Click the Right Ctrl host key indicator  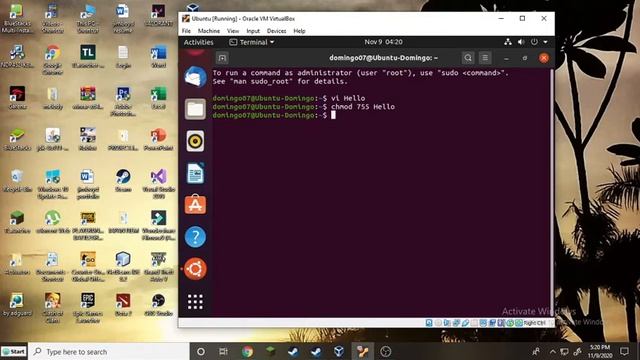pos(534,323)
